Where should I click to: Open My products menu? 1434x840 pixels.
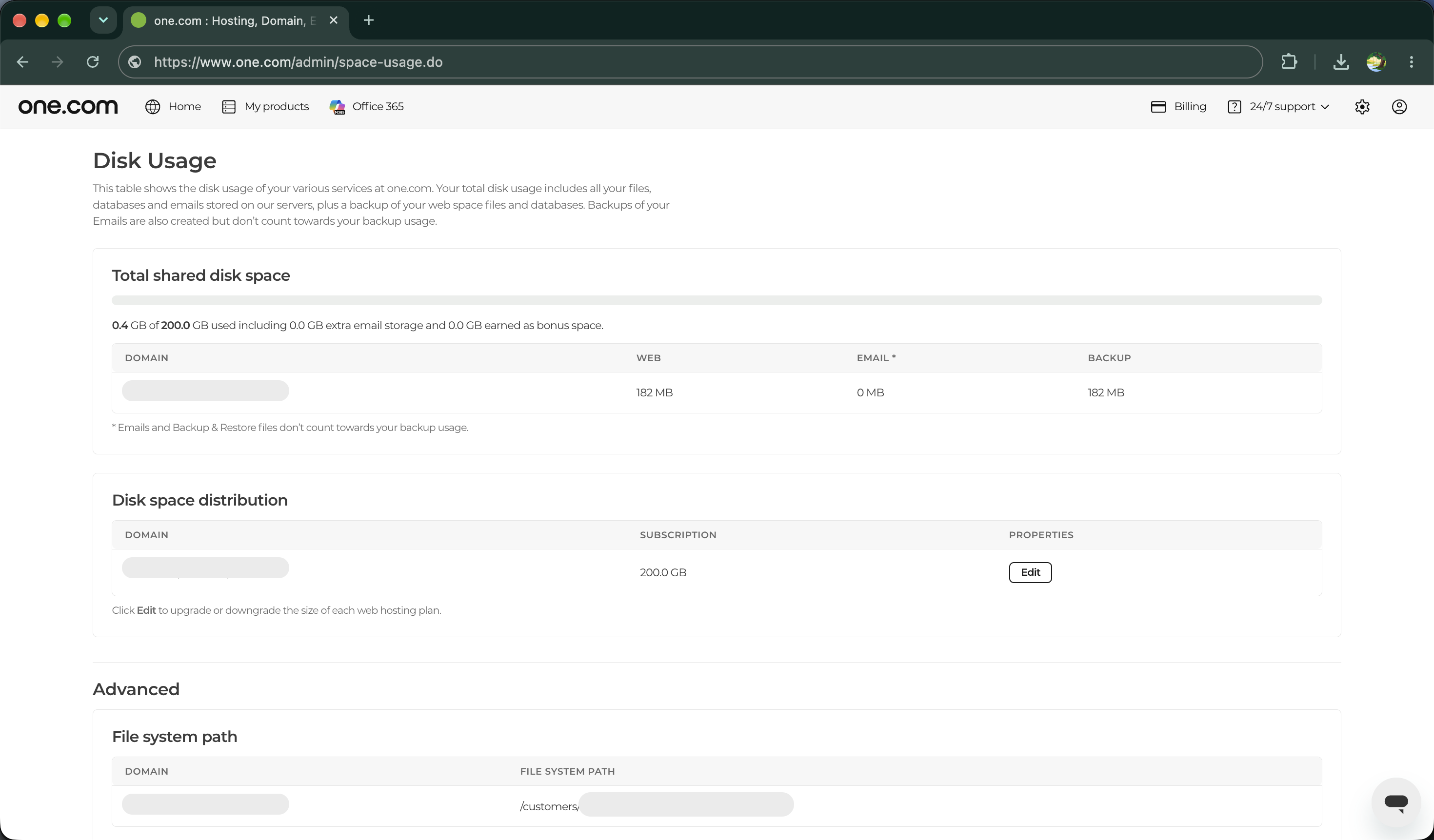pos(265,107)
